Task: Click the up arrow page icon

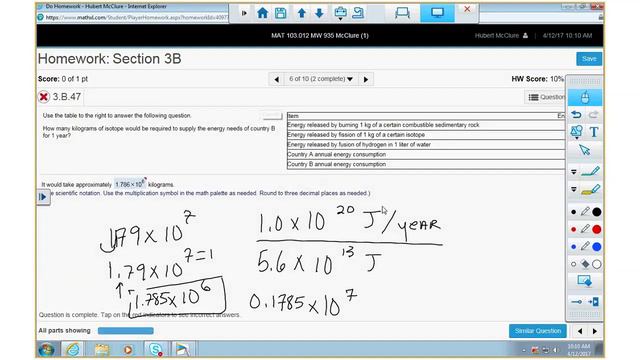Action: 302,13
